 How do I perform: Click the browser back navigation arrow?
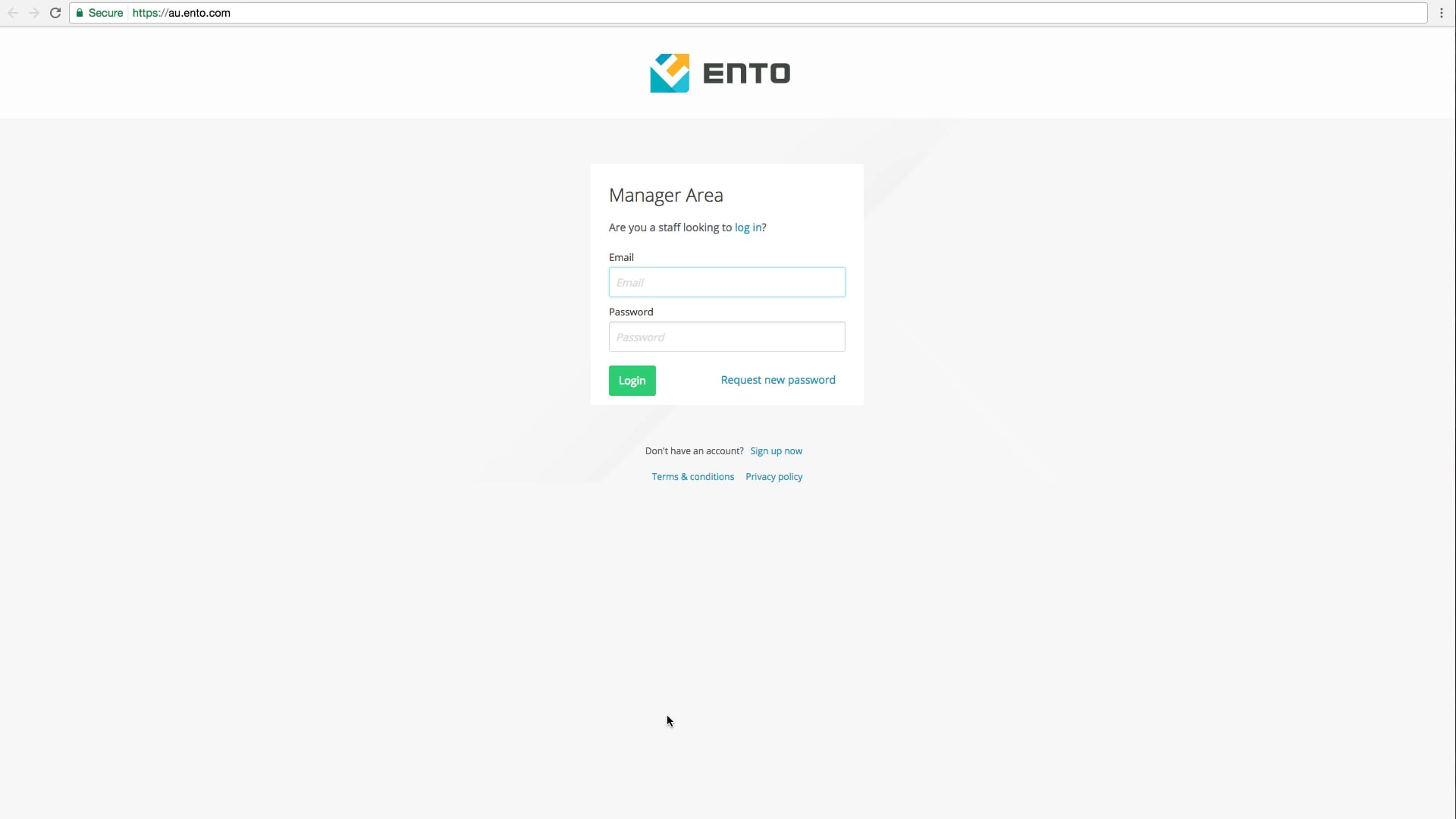(x=13, y=13)
